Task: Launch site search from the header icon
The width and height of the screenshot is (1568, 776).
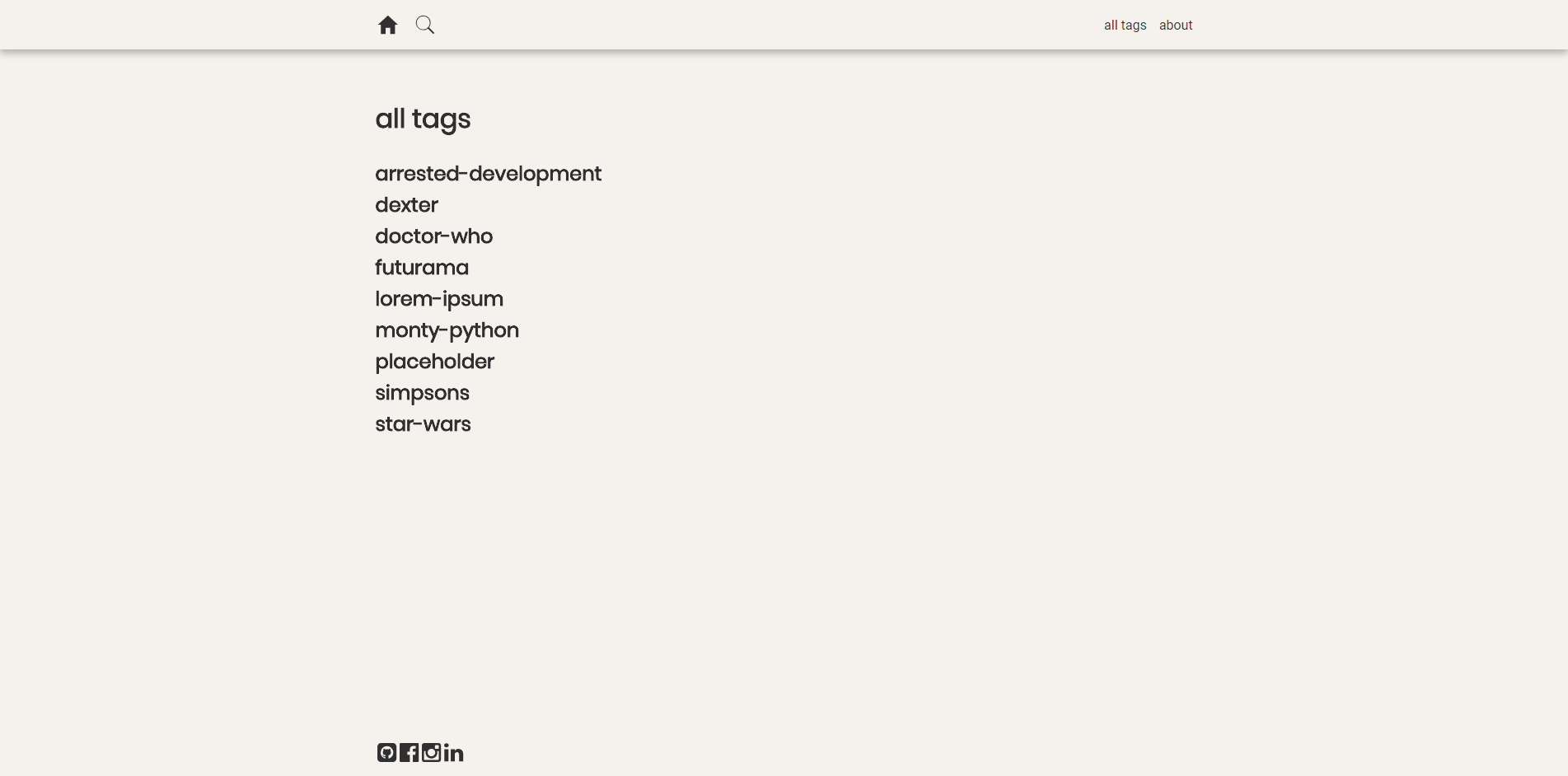Action: [425, 25]
